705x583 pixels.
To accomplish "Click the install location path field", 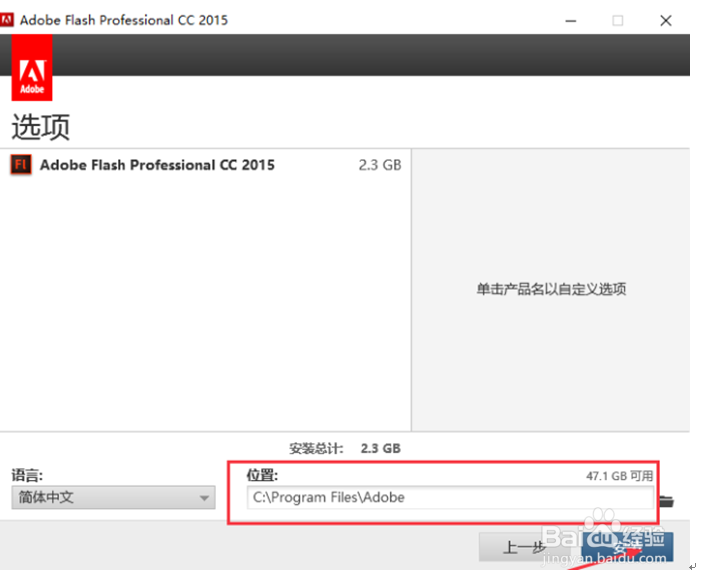I will tap(450, 497).
